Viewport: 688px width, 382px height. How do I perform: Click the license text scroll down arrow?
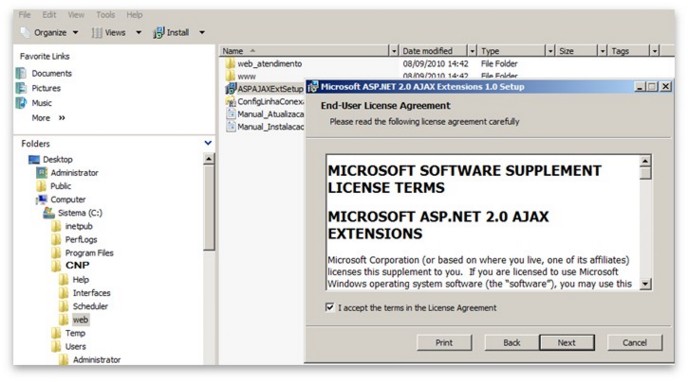tap(645, 284)
